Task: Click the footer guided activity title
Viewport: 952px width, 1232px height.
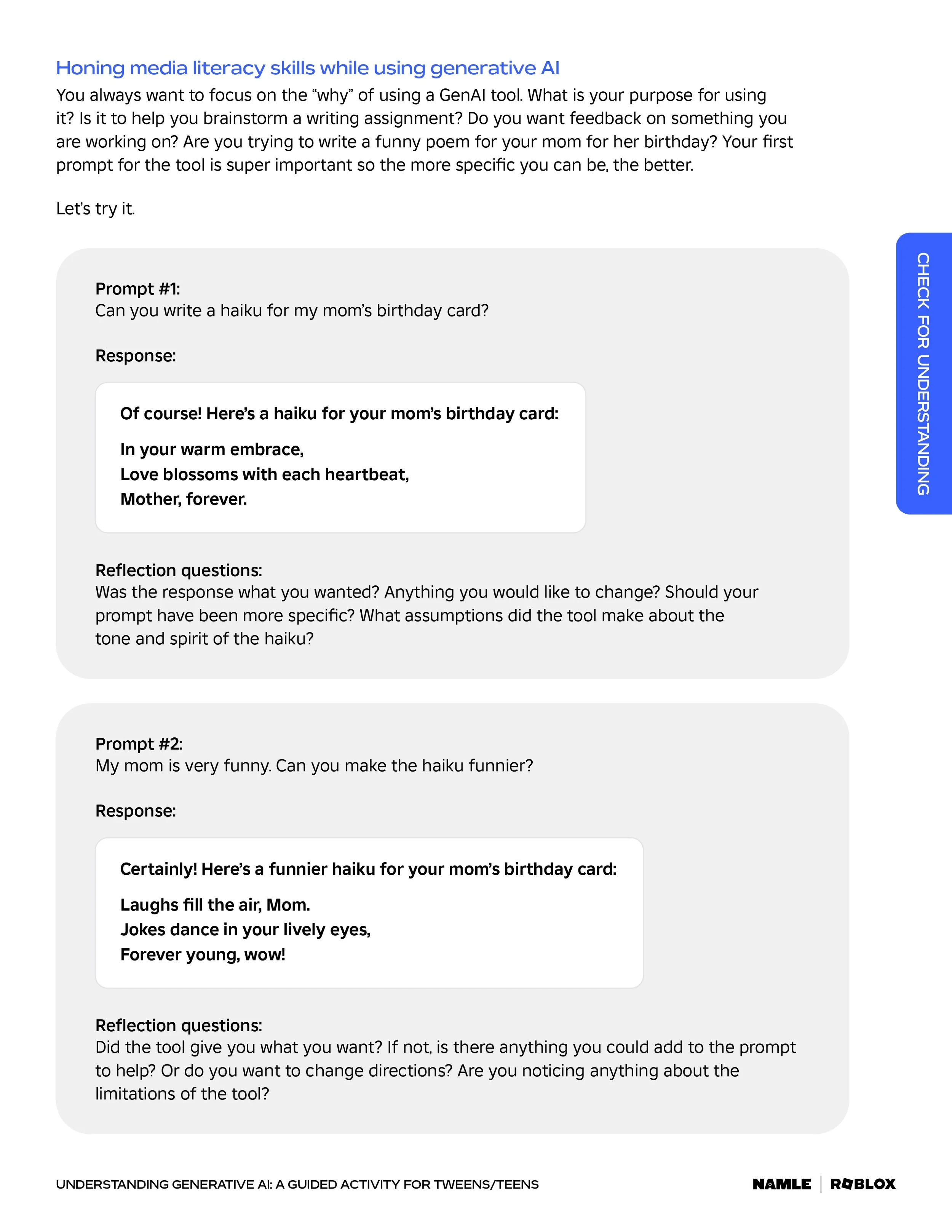Action: (x=297, y=1185)
